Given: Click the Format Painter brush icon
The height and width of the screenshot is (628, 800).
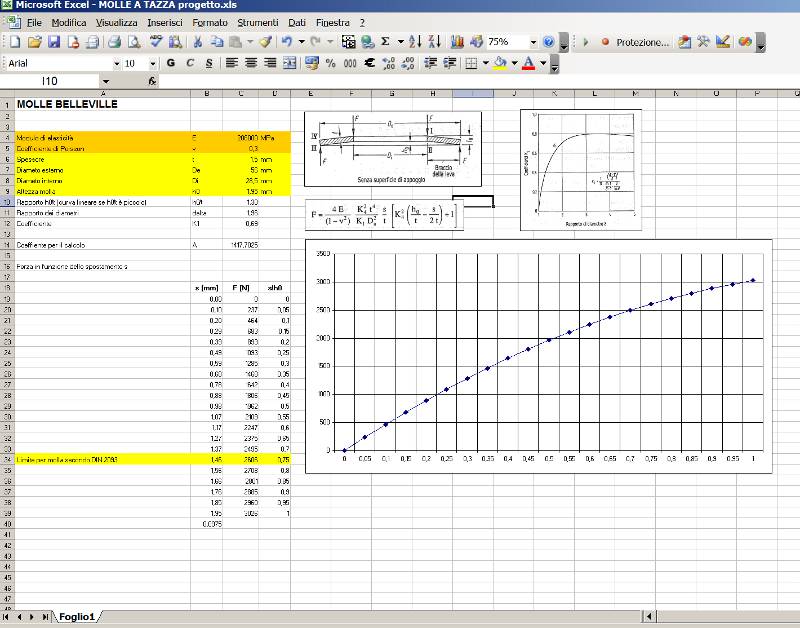Looking at the screenshot, I should click(x=265, y=42).
